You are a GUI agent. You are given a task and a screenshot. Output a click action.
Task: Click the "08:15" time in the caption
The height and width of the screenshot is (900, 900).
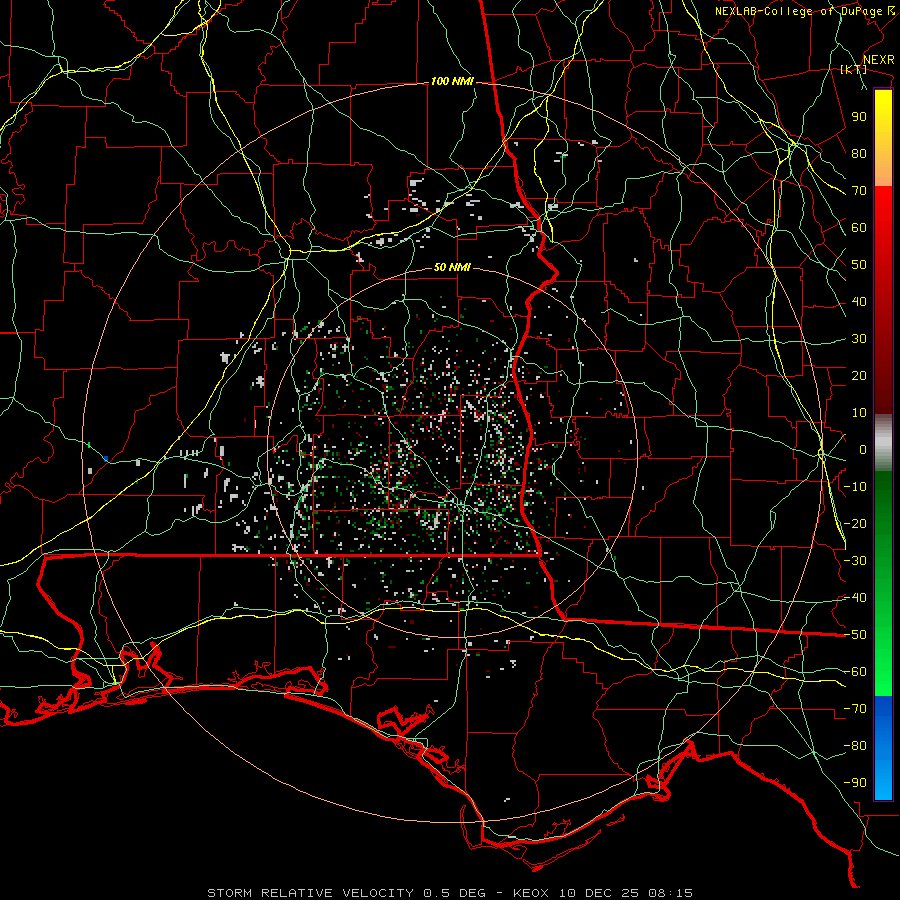click(670, 893)
